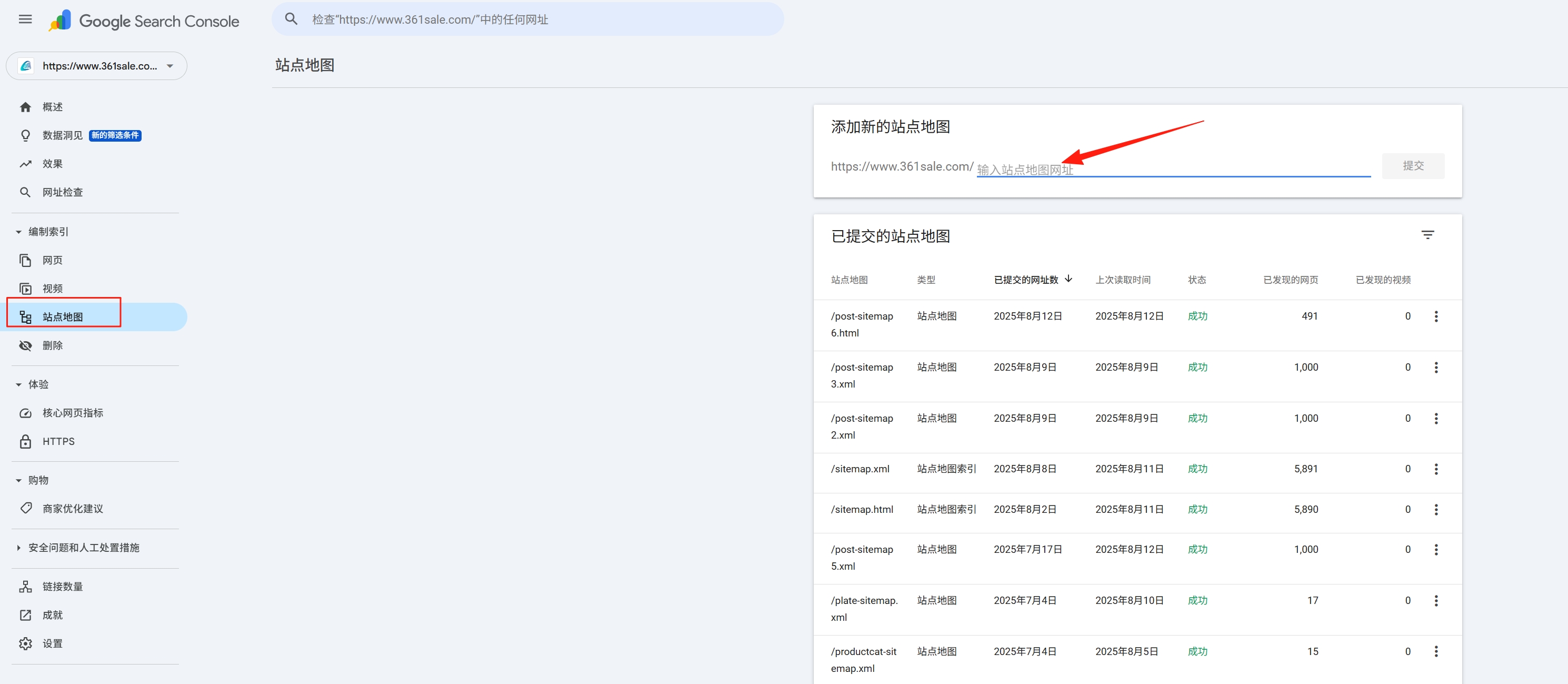Open 数据洞见 menu item

click(62, 135)
